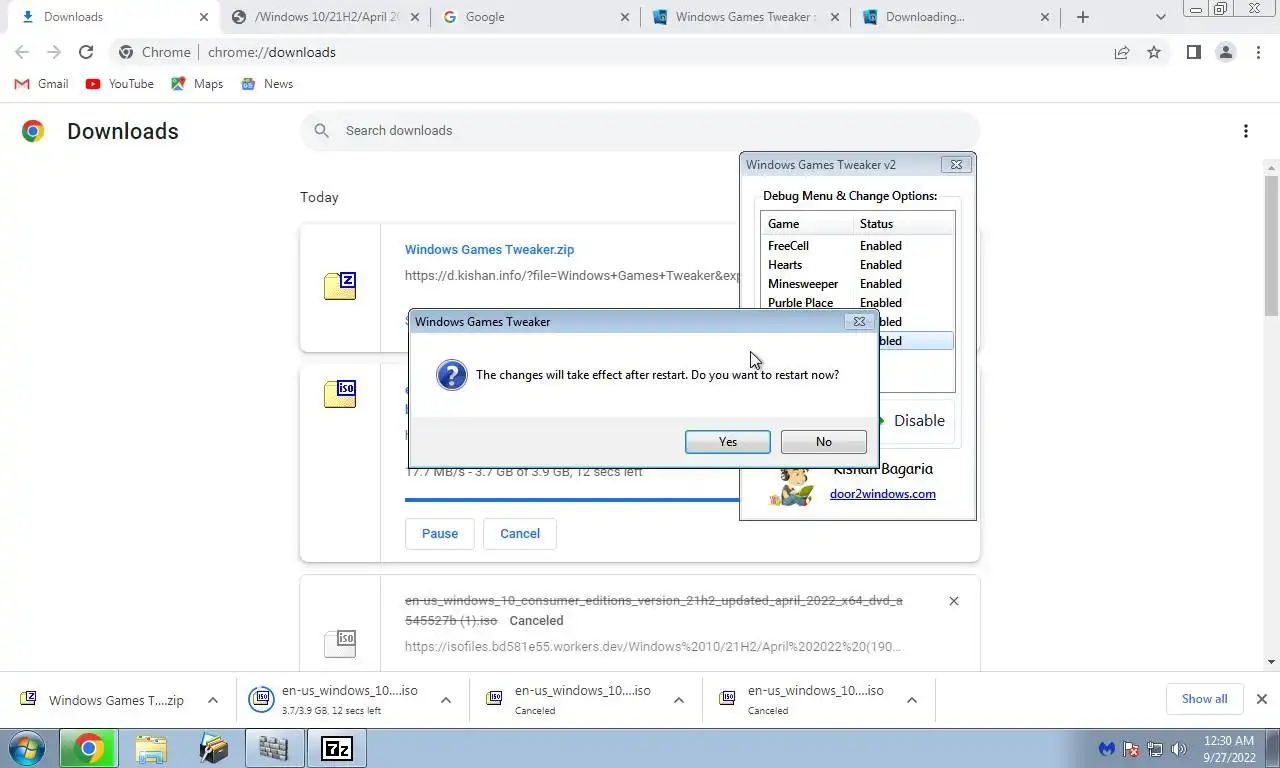1280x768 pixels.
Task: Open the YouTube bookmark
Action: [x=119, y=84]
